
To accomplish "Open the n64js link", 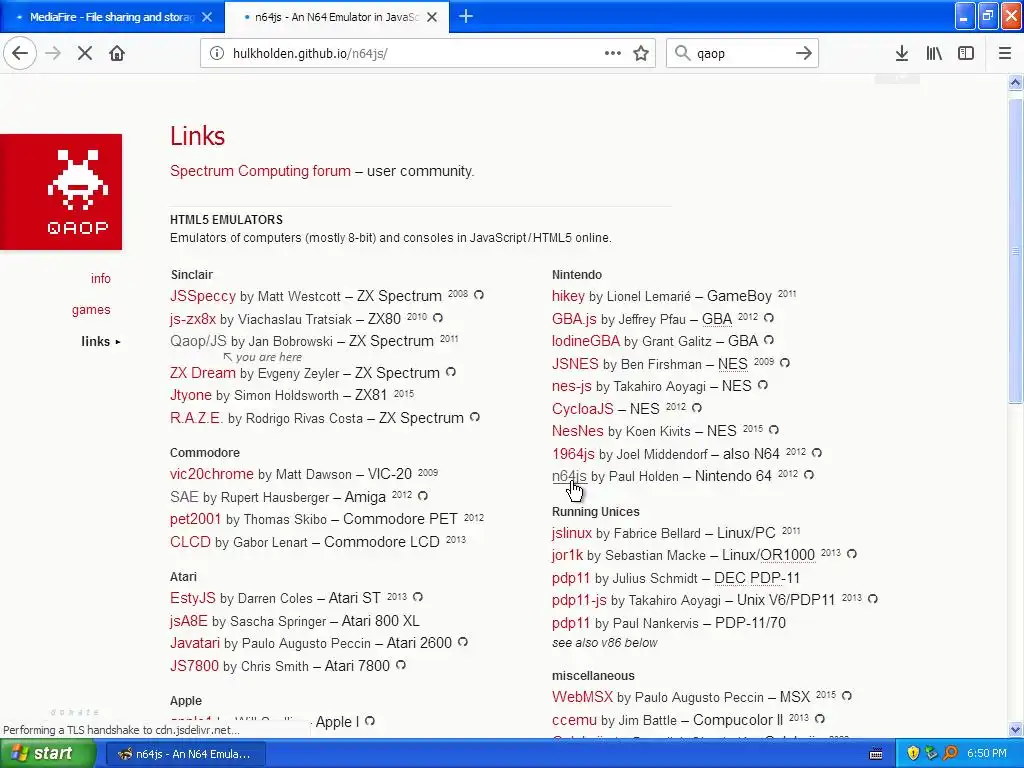I will coord(569,476).
